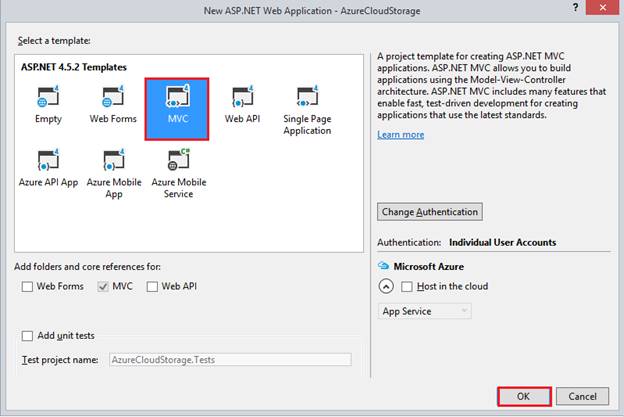Confirm the dialog with OK
The image size is (624, 417).
[x=523, y=395]
